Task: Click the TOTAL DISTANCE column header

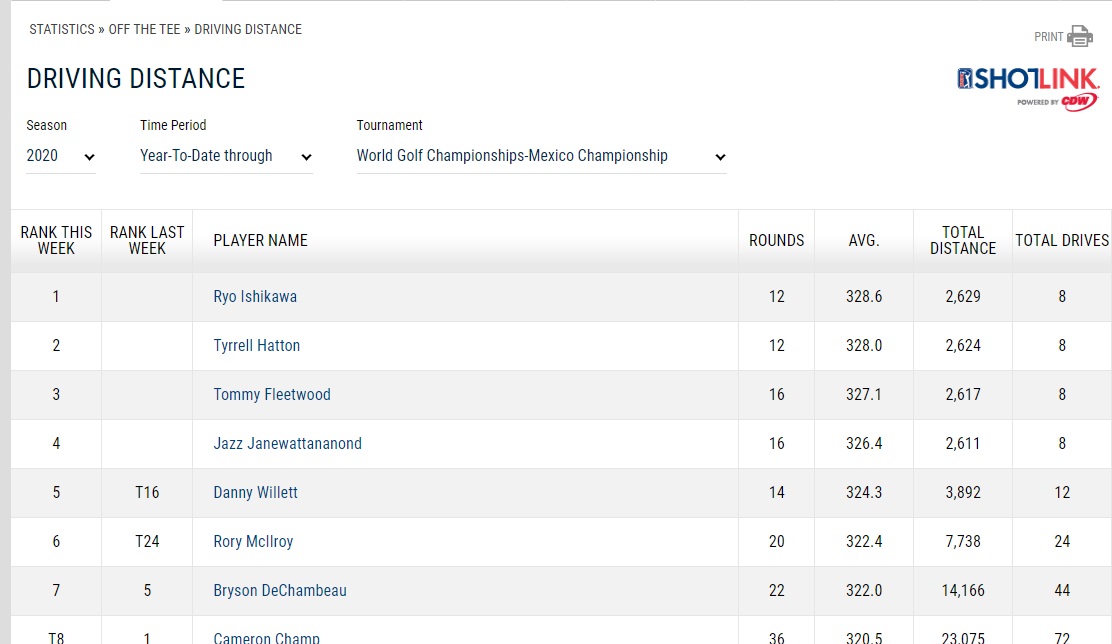Action: pos(962,241)
